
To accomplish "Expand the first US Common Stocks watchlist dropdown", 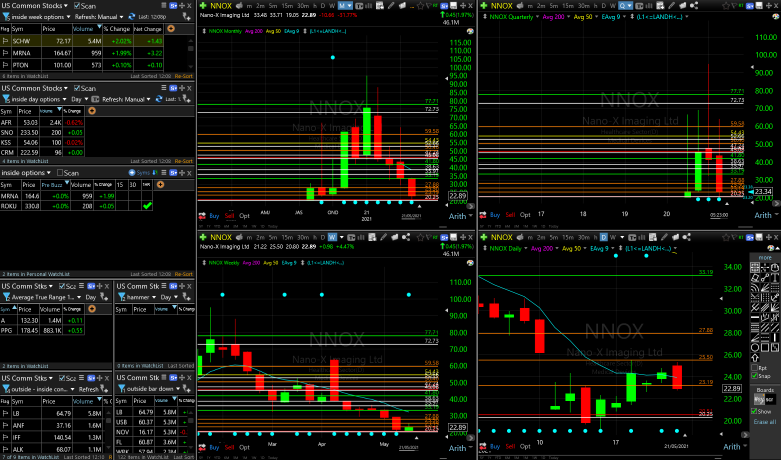I will click(x=66, y=5).
